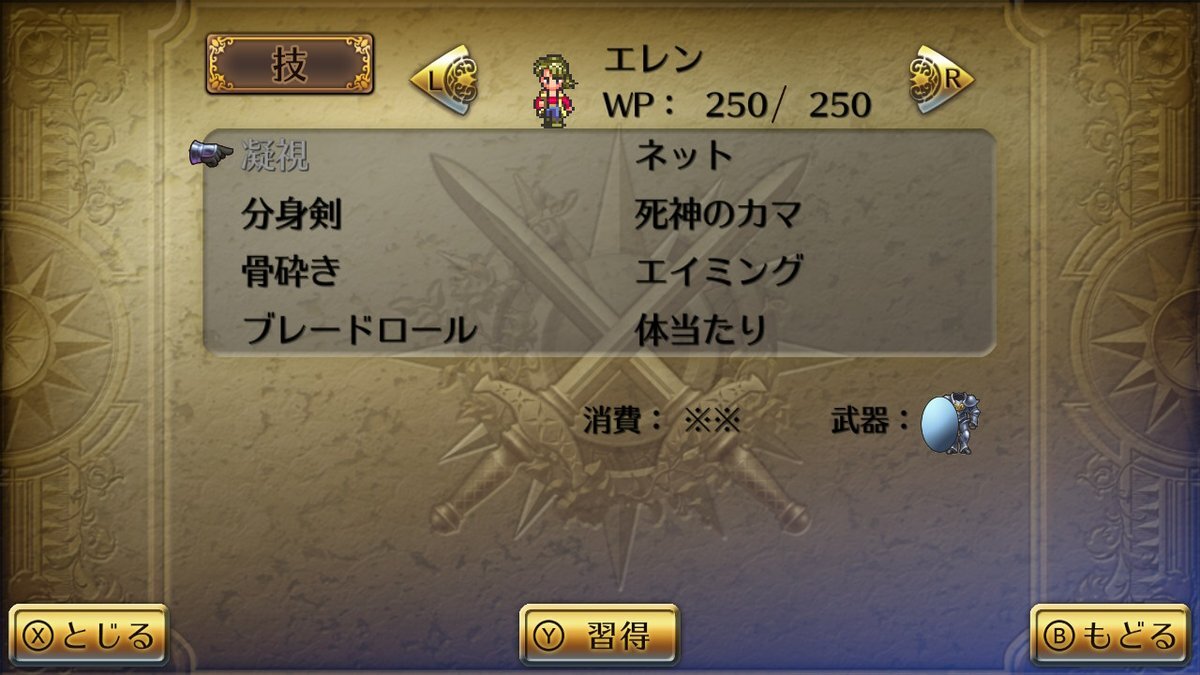Close the menu with とじる
Image resolution: width=1200 pixels, height=675 pixels.
pos(89,636)
